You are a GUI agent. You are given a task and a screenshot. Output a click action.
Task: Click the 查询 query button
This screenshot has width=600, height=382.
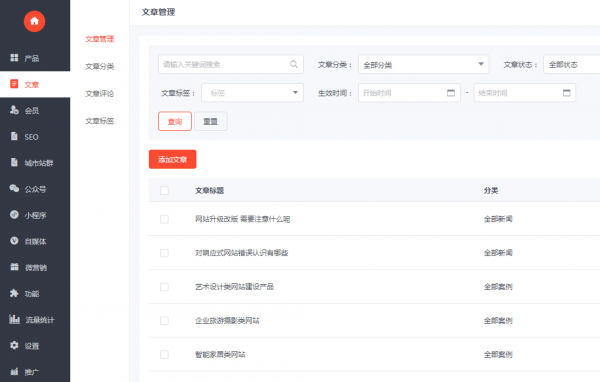click(x=175, y=121)
